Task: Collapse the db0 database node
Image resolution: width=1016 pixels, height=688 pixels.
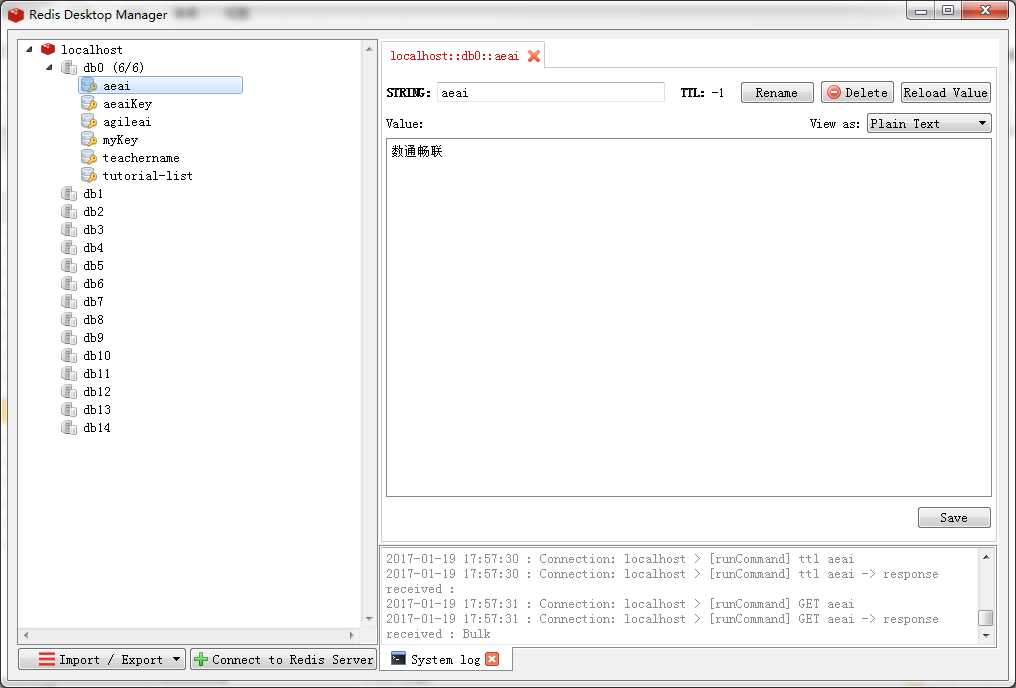Action: click(50, 67)
